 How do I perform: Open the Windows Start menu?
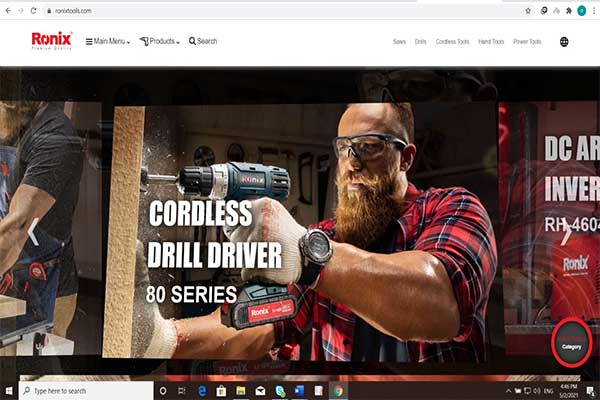[8, 391]
